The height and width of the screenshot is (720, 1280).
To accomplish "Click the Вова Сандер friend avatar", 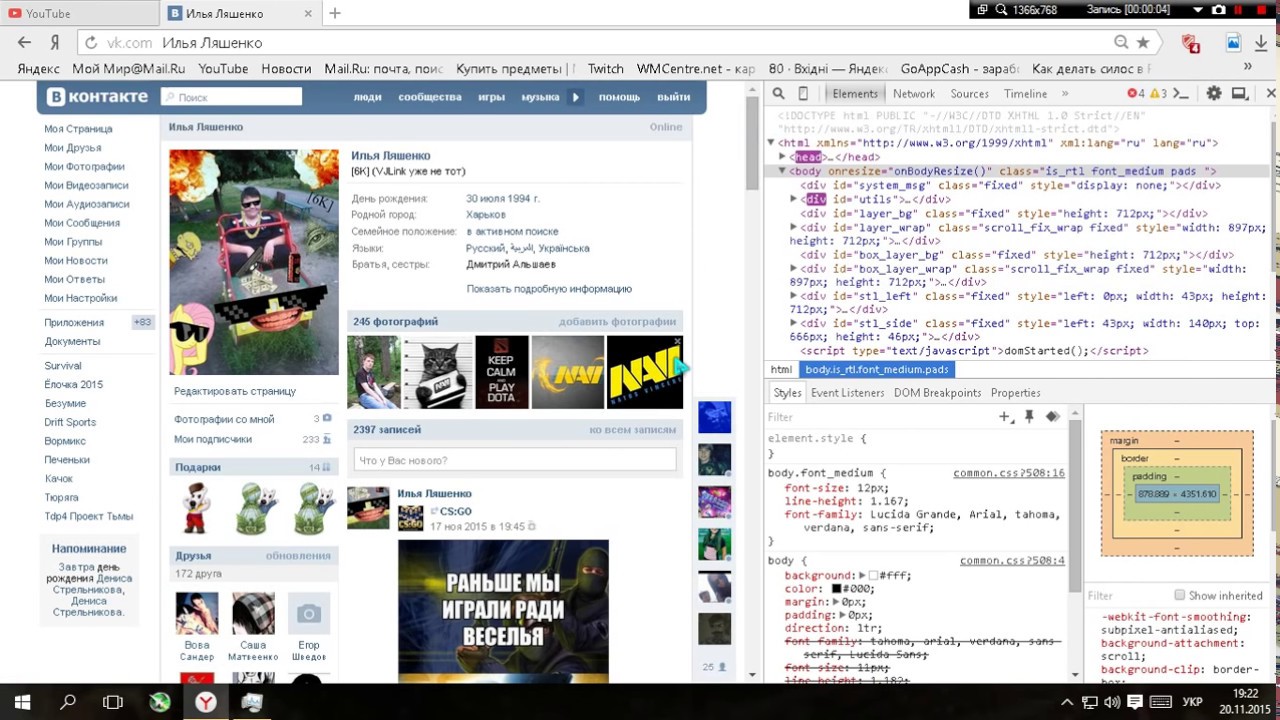I will coord(197,613).
